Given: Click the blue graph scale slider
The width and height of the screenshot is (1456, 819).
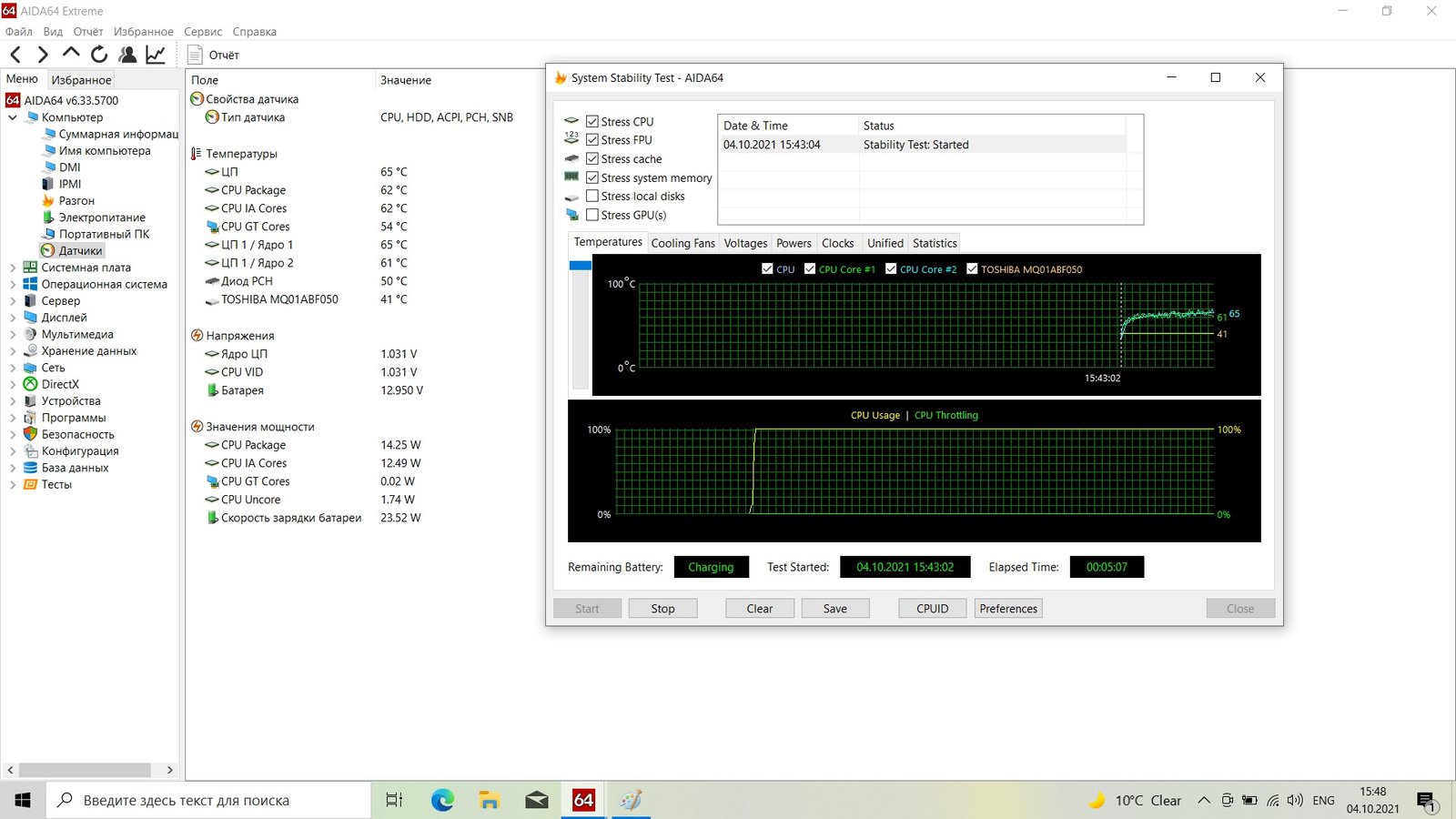Looking at the screenshot, I should pyautogui.click(x=580, y=266).
